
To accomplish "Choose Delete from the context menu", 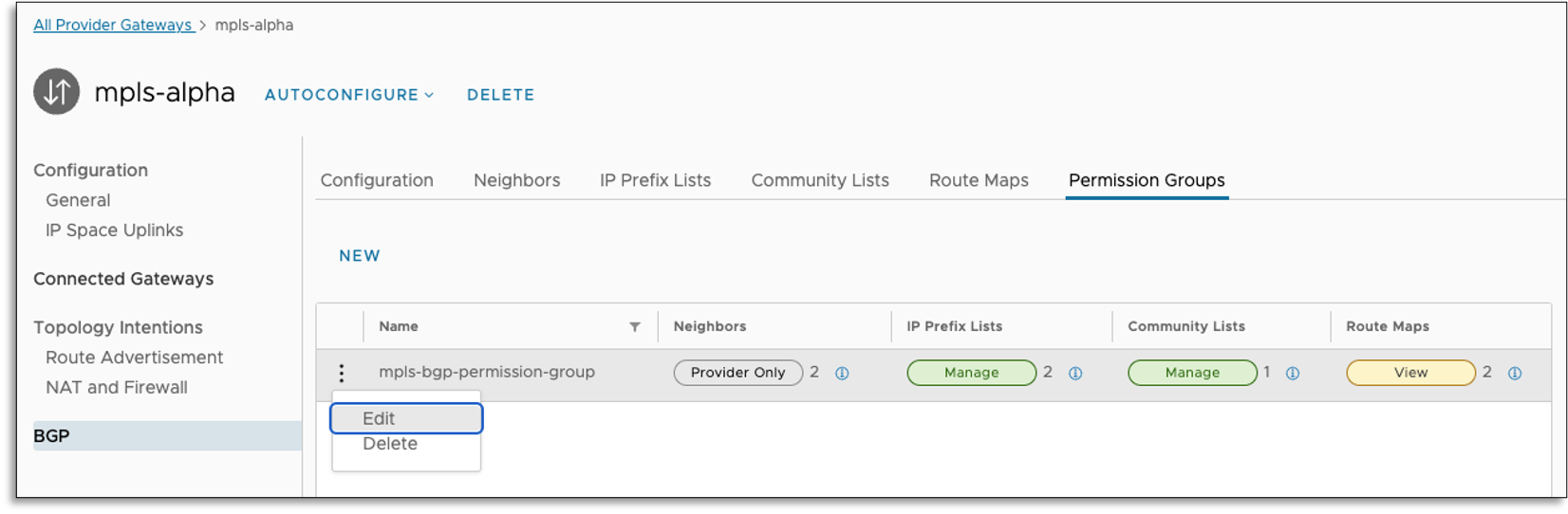I will [390, 444].
